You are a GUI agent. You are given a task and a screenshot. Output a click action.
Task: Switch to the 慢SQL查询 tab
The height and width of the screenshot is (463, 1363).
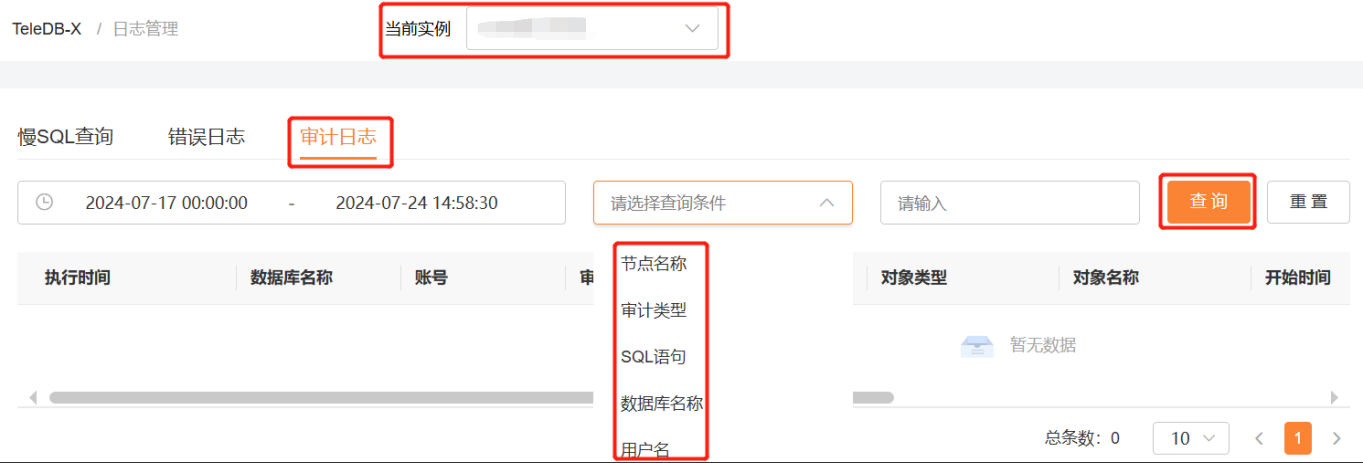pos(66,137)
